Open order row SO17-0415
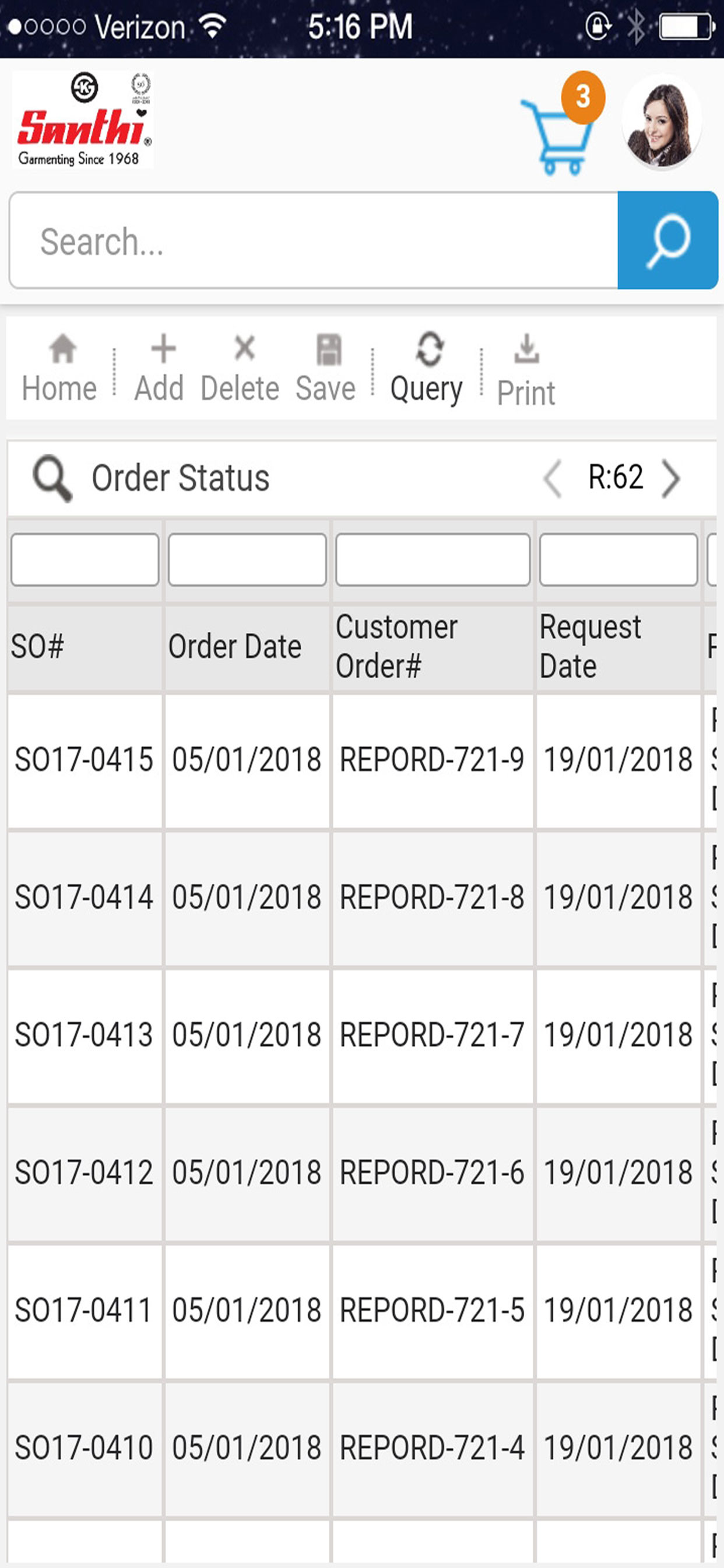 (84, 759)
